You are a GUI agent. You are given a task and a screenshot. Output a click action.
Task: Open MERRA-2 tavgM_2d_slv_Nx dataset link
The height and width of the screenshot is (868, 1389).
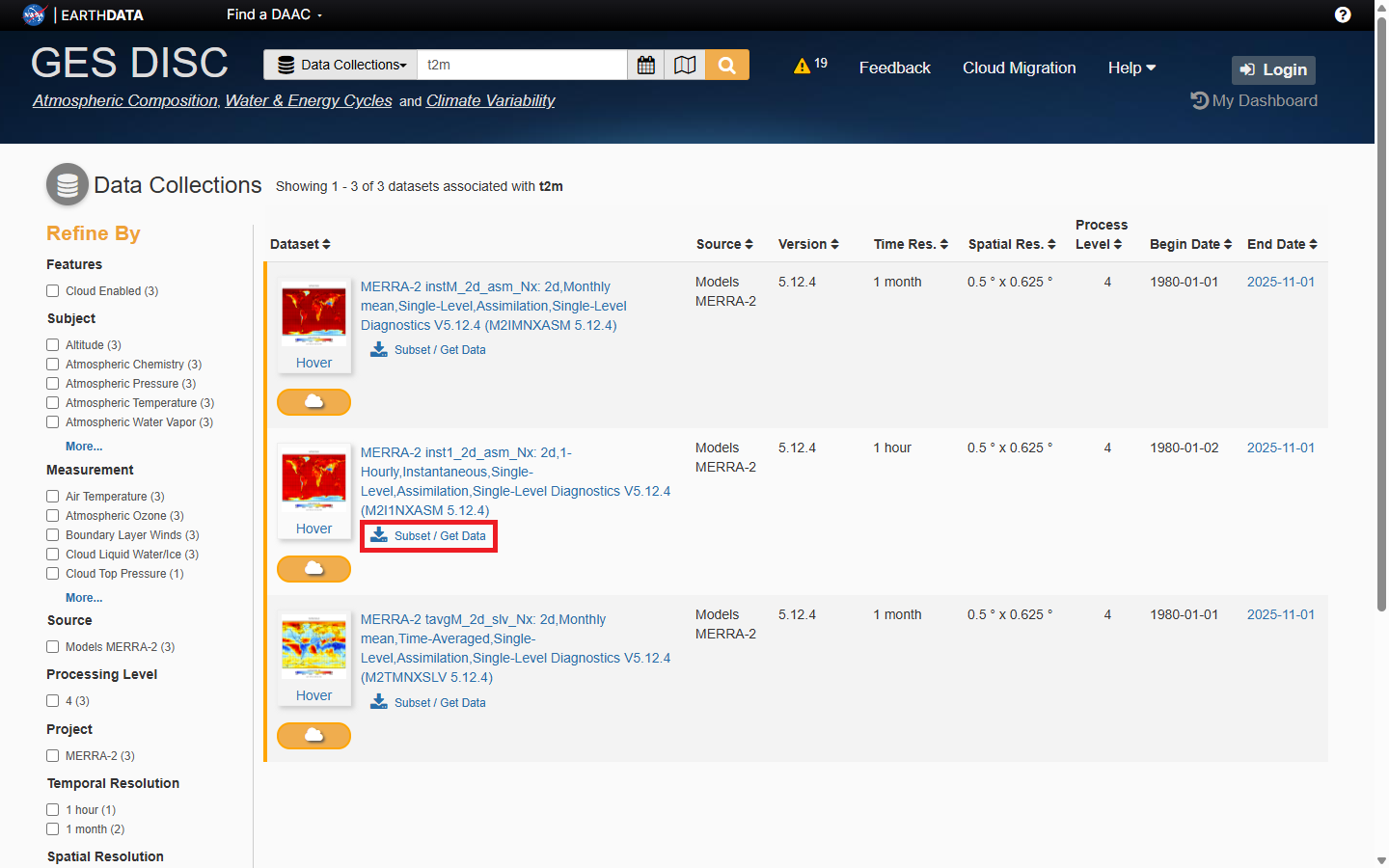(515, 648)
